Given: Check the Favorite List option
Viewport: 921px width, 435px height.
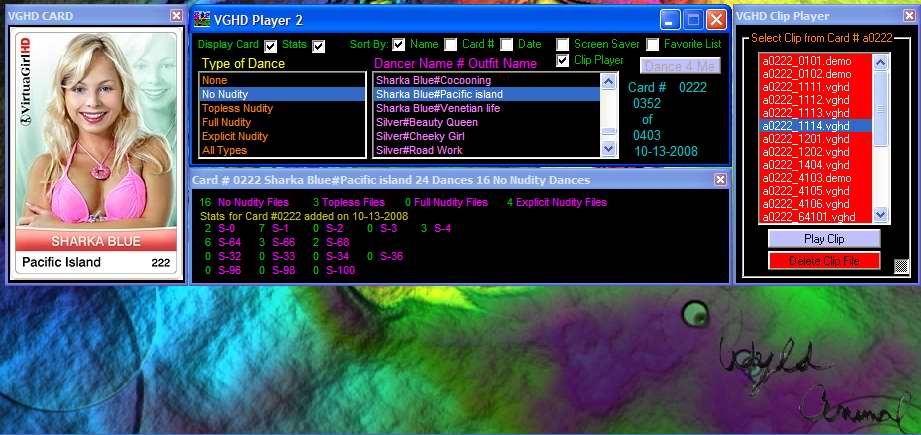Looking at the screenshot, I should coord(652,44).
